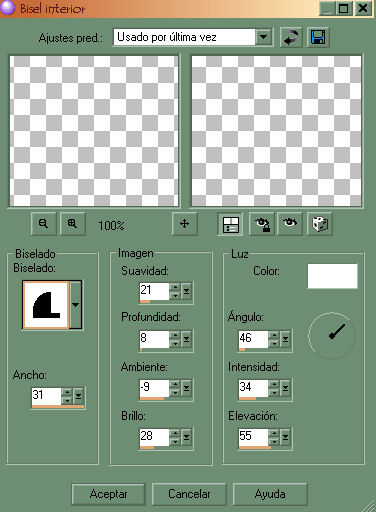Click the Cancelar button
The width and height of the screenshot is (376, 512).
pyautogui.click(x=189, y=494)
